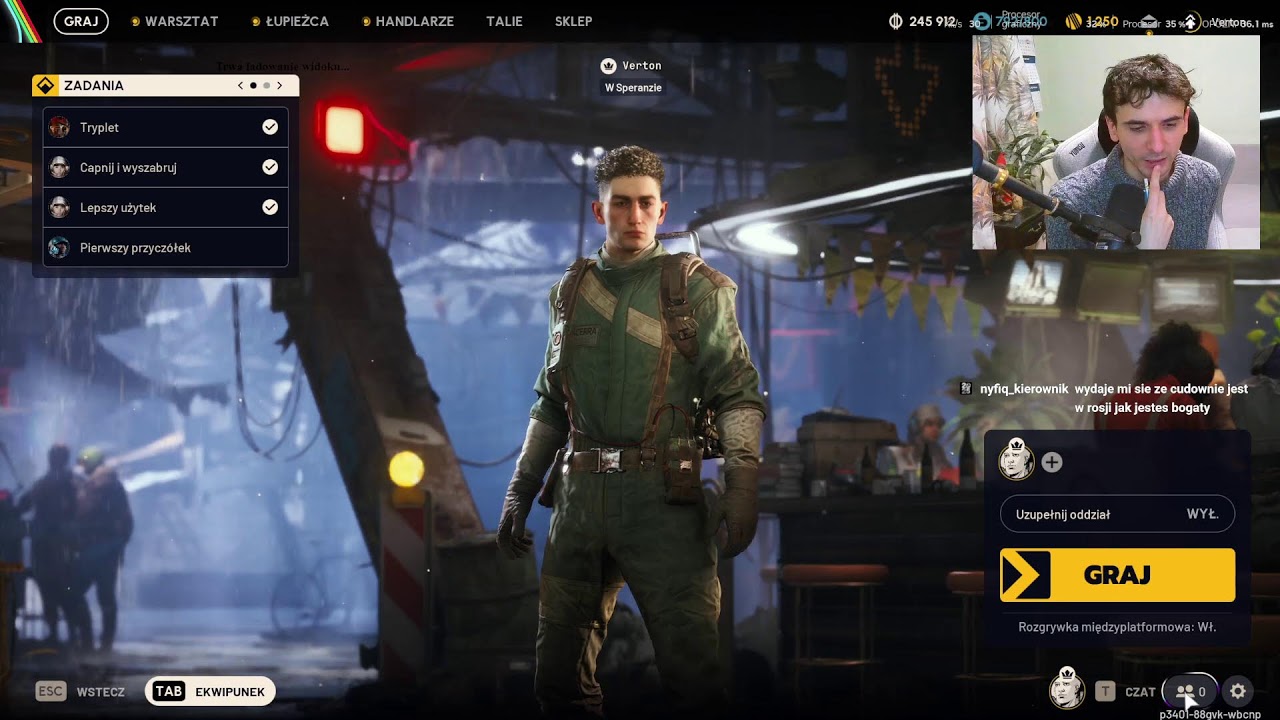This screenshot has height=720, width=1280.
Task: Add a squad member with plus icon
Action: (1052, 462)
